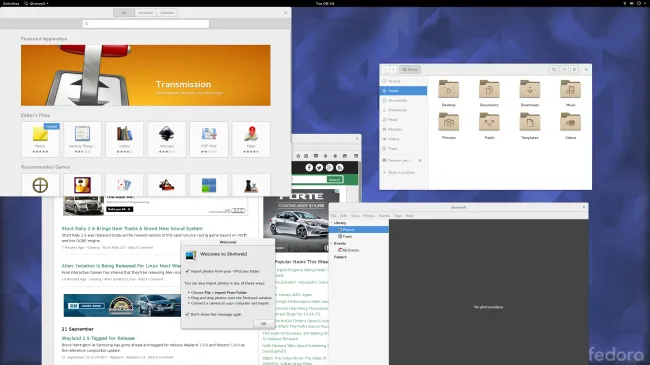650x365 pixels.
Task: Go forward in Files window
Action: tap(393, 70)
